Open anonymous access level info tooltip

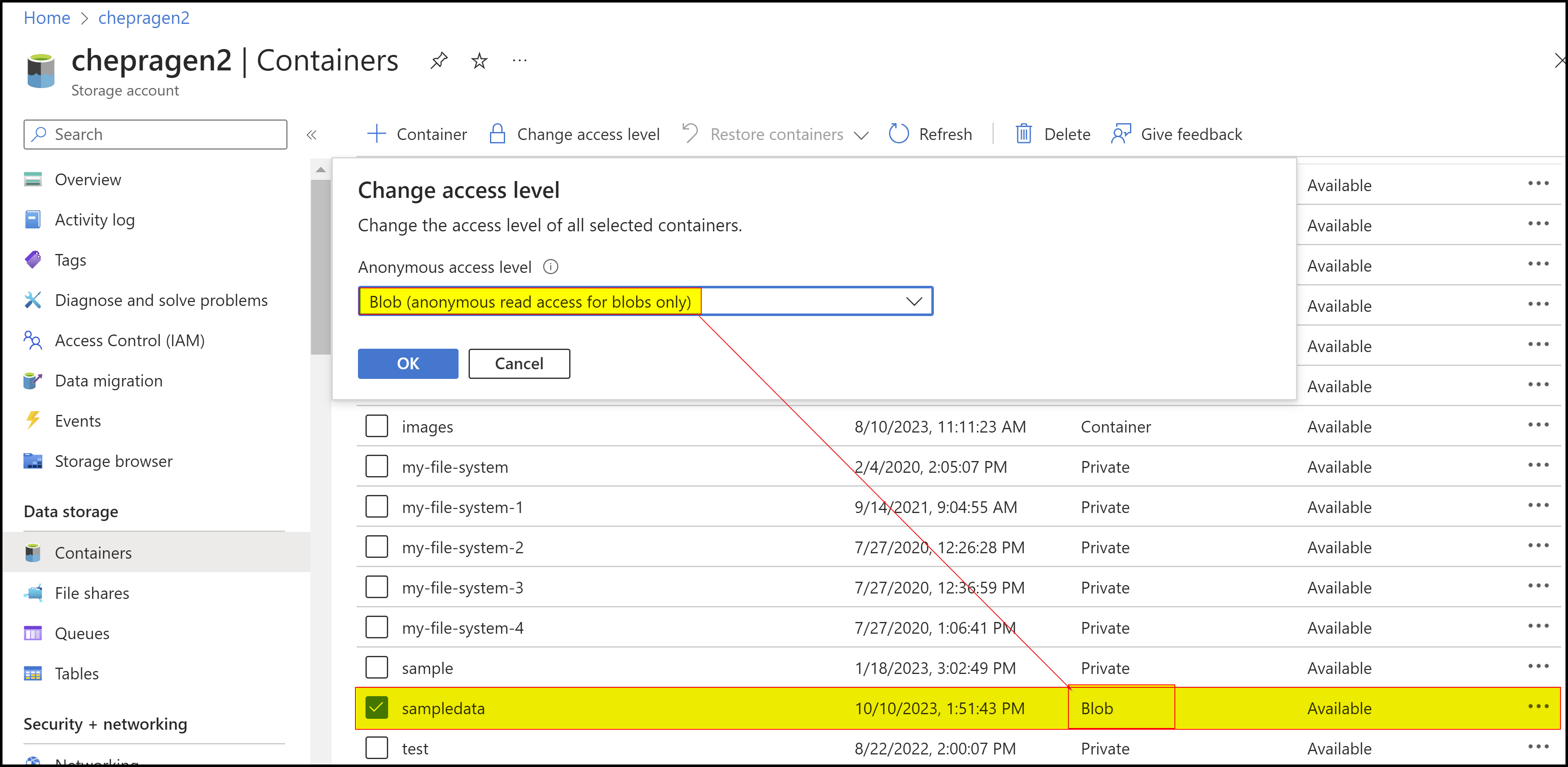point(550,267)
